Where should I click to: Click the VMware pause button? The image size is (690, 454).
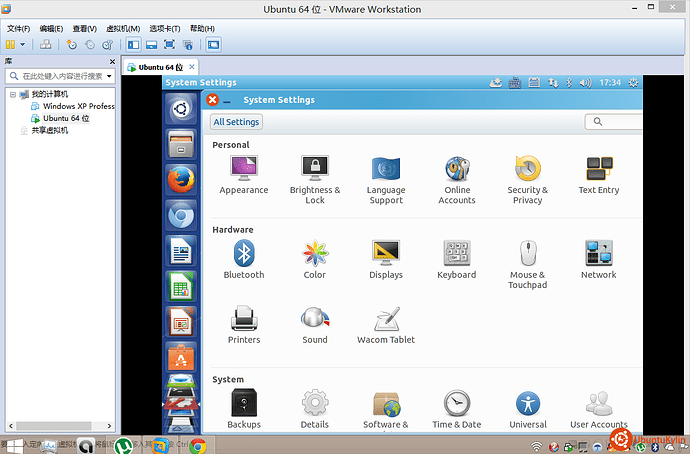(x=11, y=44)
